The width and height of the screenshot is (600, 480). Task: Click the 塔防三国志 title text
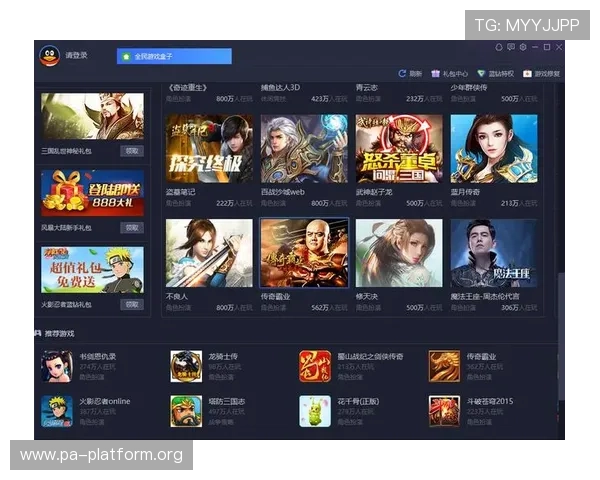pyautogui.click(x=227, y=401)
